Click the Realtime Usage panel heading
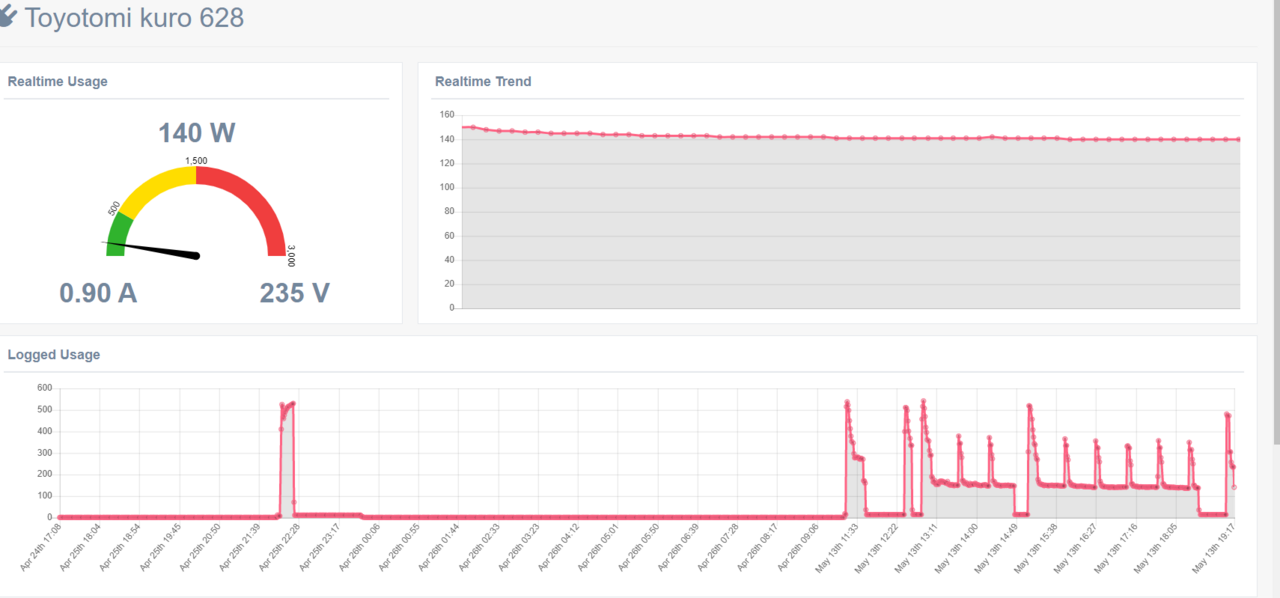This screenshot has height=598, width=1280. tap(57, 82)
